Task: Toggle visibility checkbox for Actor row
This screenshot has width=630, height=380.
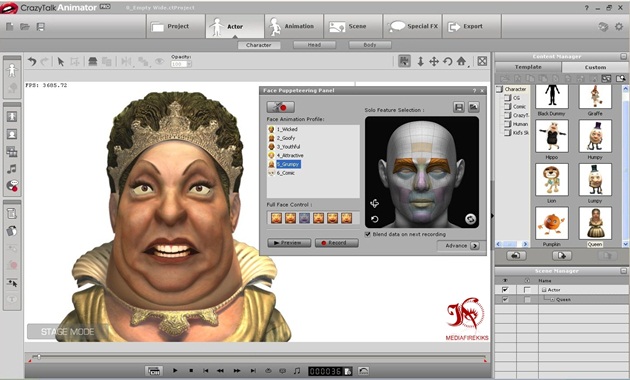Action: pyautogui.click(x=505, y=290)
